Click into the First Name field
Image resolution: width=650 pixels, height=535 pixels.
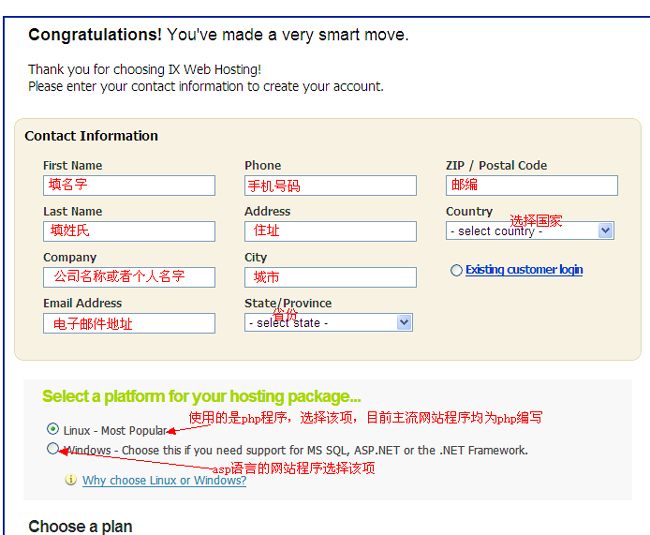129,186
